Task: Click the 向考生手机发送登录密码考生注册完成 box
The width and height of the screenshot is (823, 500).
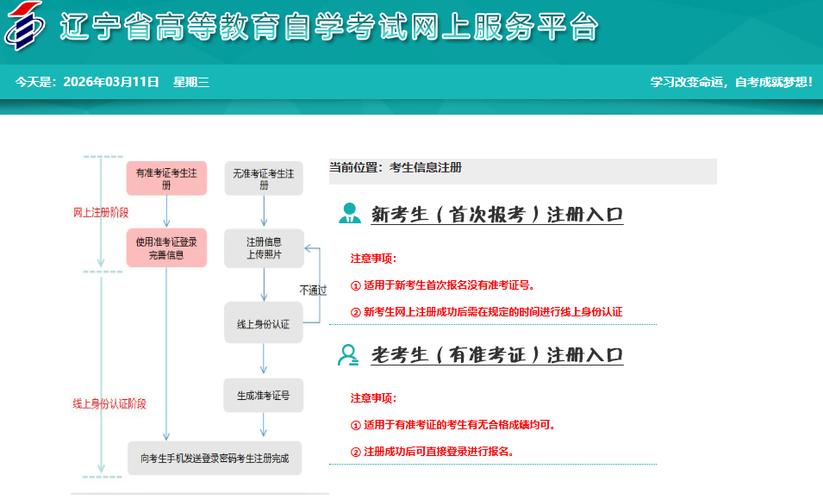Action: [215, 458]
